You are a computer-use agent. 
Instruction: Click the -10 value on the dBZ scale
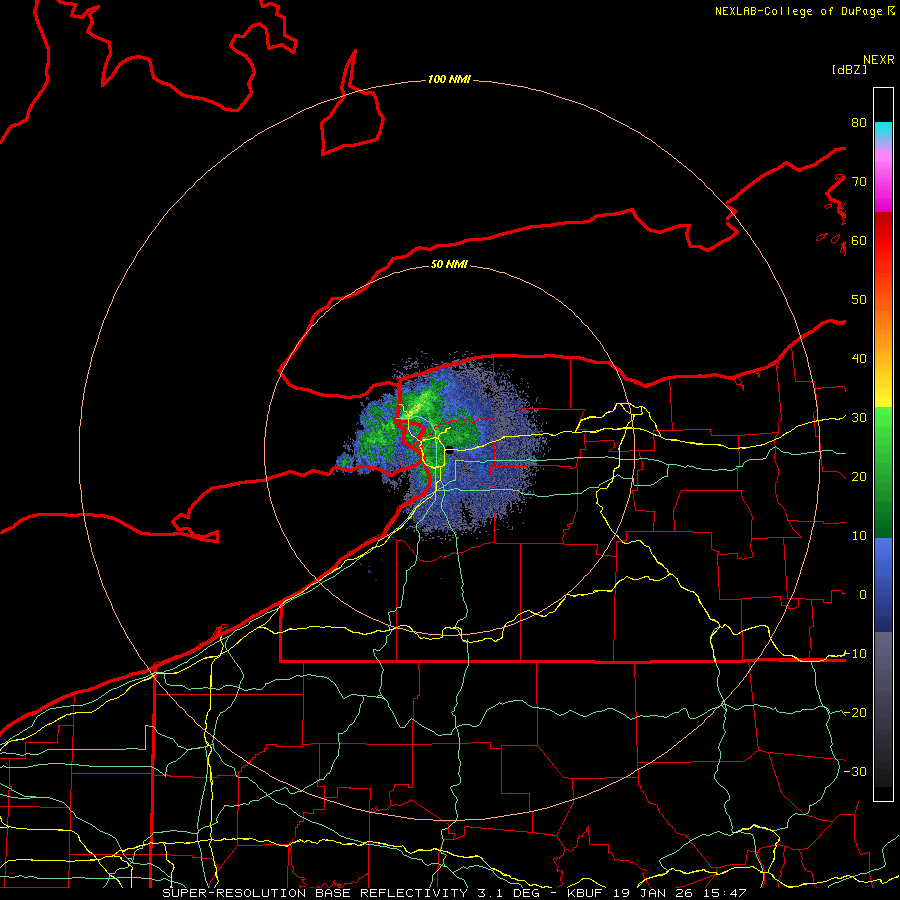click(855, 654)
